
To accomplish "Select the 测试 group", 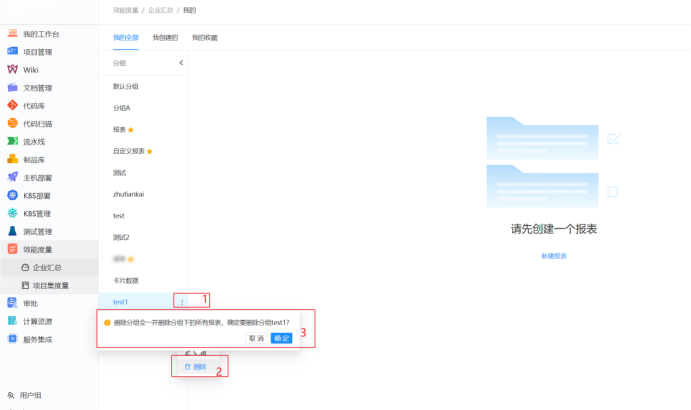I will pos(119,173).
